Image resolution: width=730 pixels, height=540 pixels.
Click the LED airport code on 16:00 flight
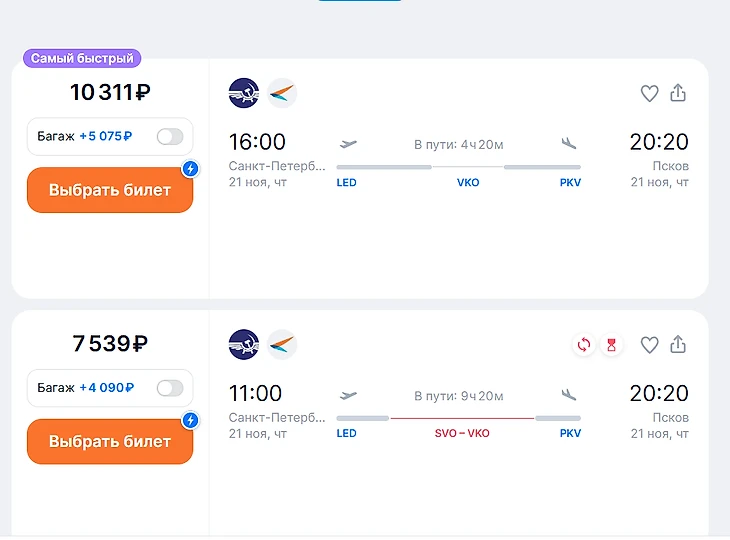(346, 183)
